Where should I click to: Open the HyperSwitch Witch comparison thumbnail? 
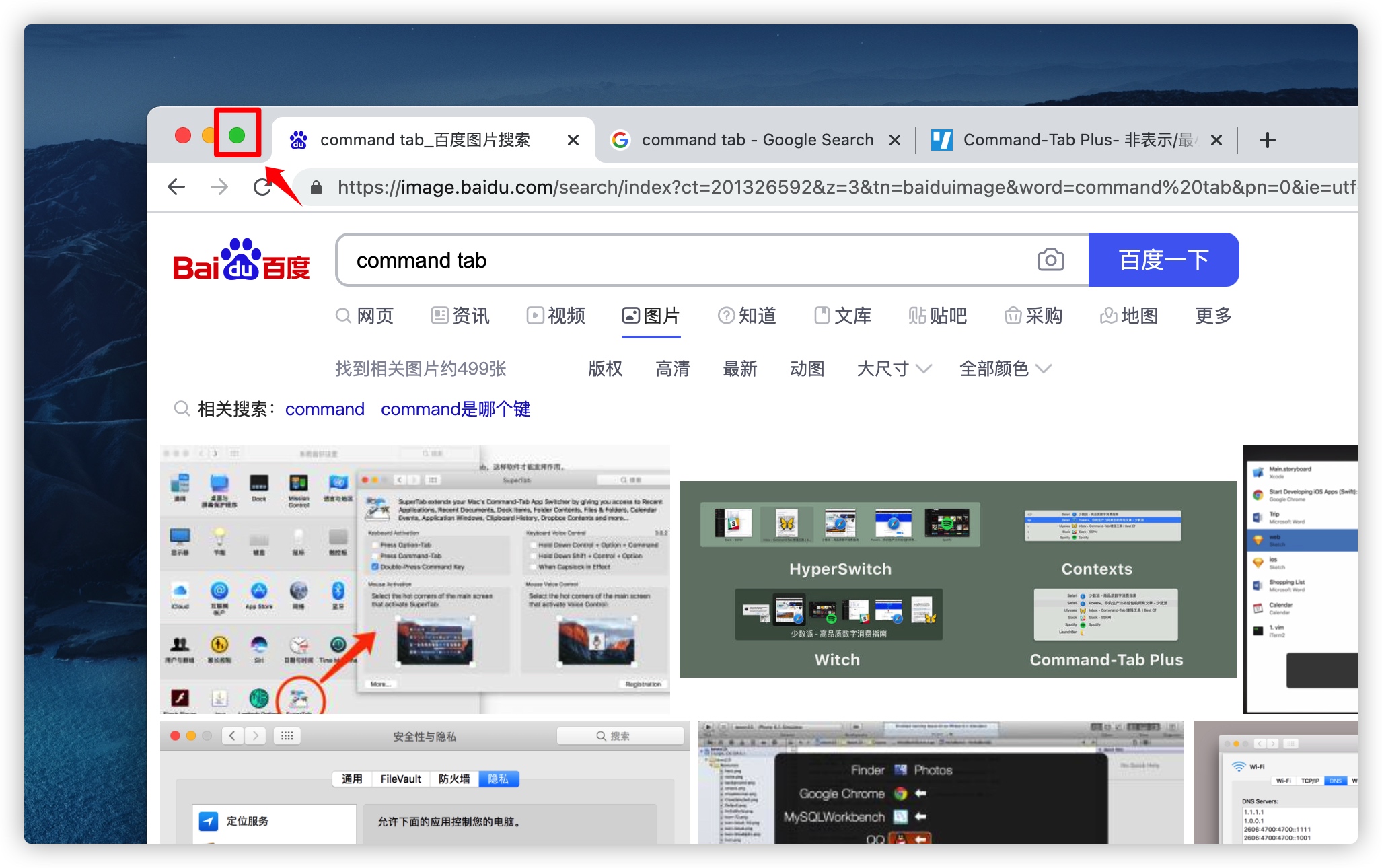[957, 579]
